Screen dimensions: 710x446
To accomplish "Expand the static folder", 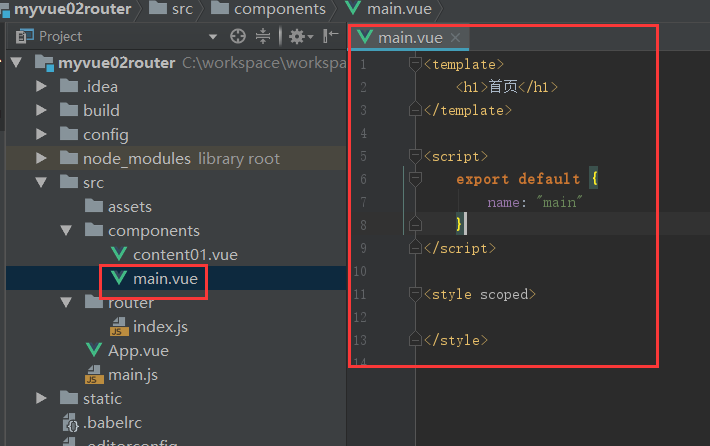I will (41, 398).
